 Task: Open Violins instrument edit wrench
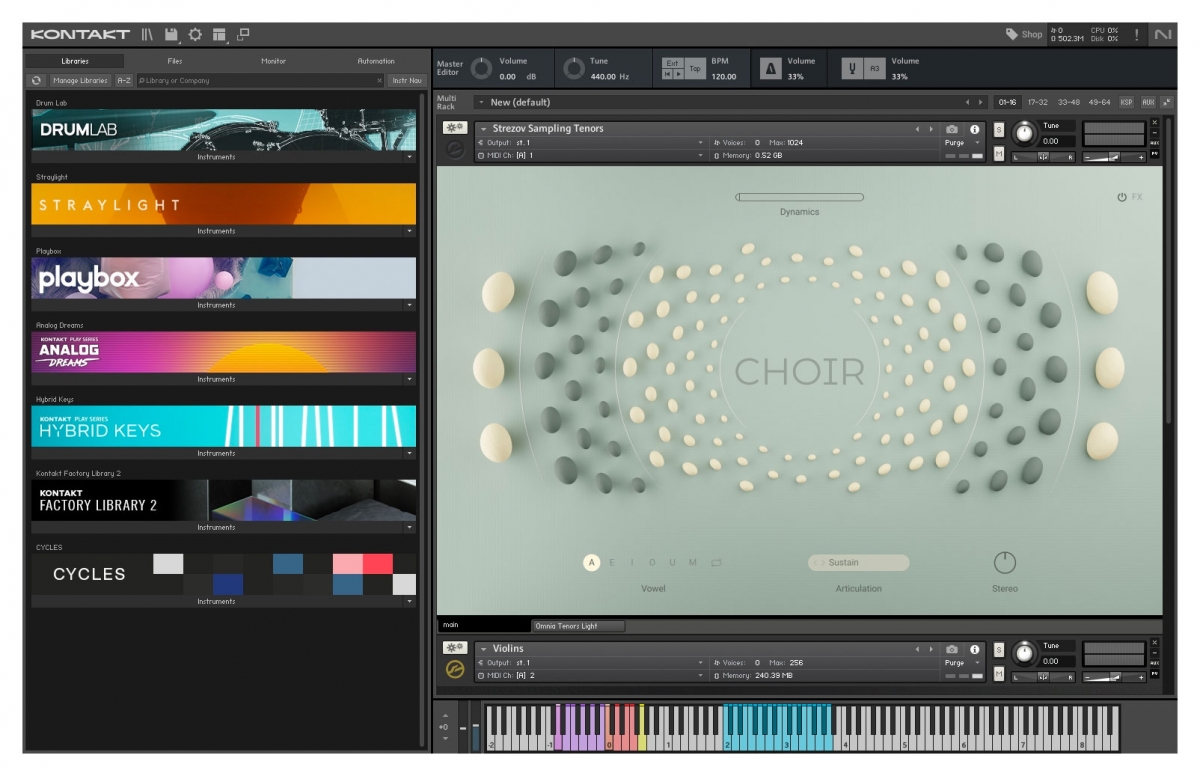(455, 648)
